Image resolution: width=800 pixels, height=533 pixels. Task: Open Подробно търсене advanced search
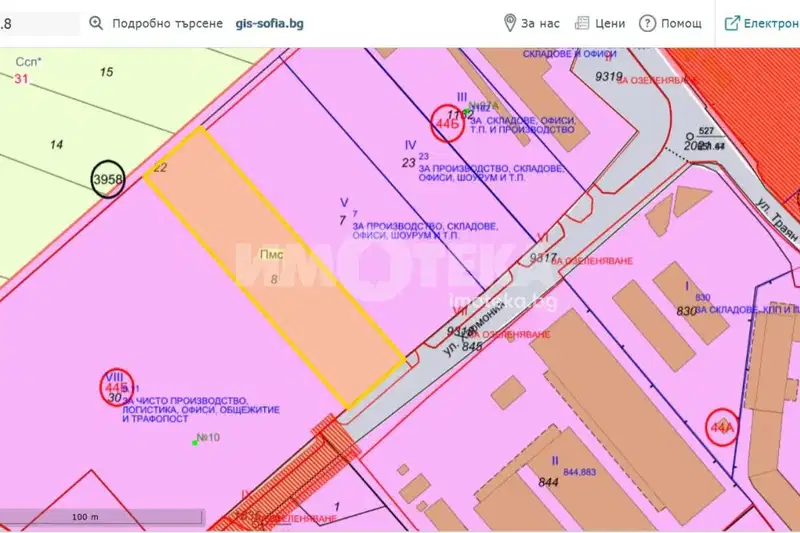point(167,23)
